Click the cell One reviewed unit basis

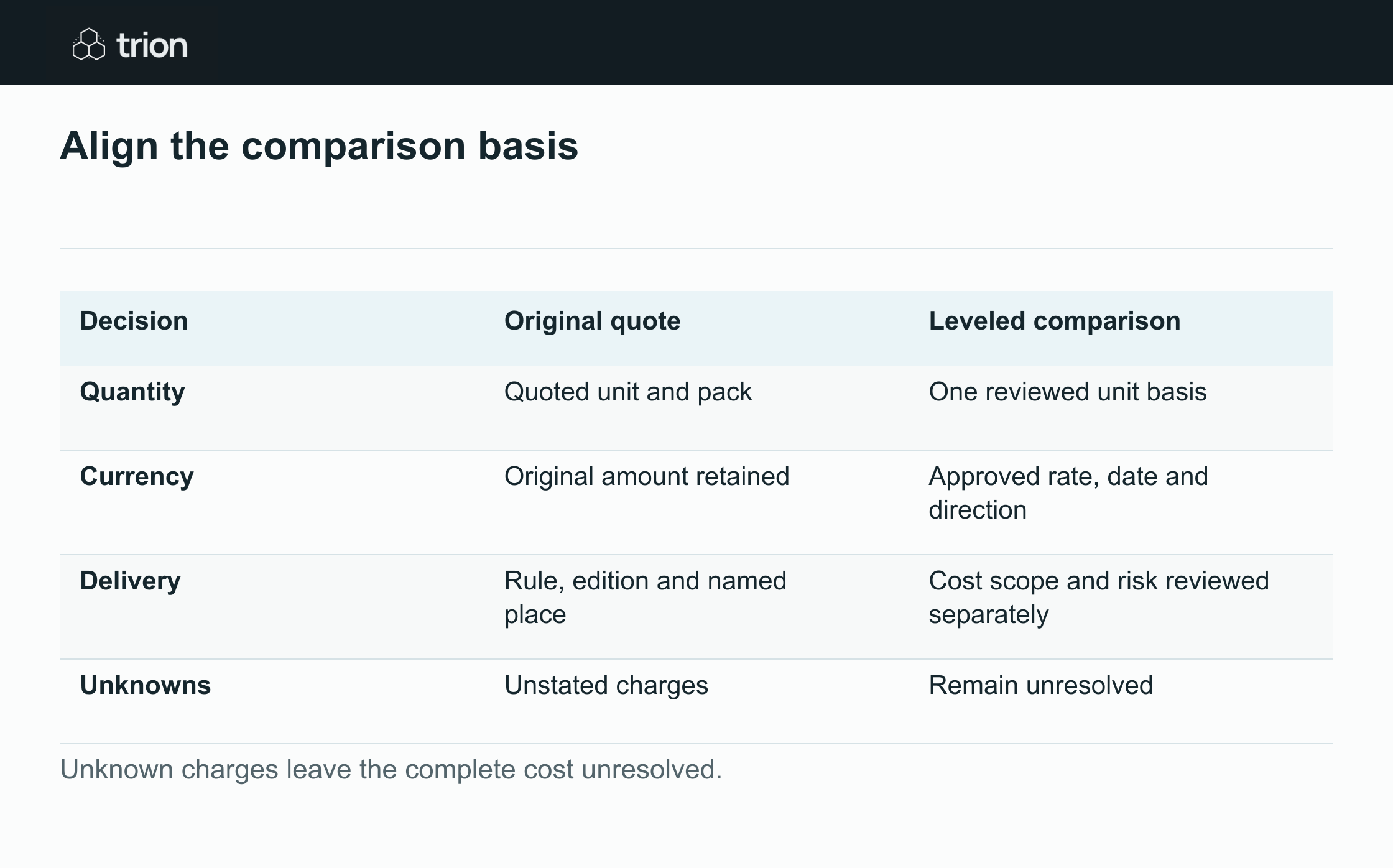point(1068,392)
